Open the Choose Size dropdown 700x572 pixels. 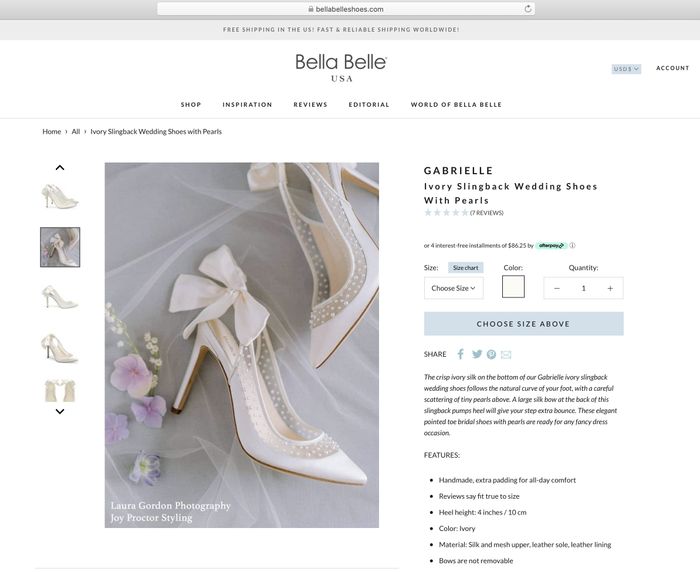[453, 288]
